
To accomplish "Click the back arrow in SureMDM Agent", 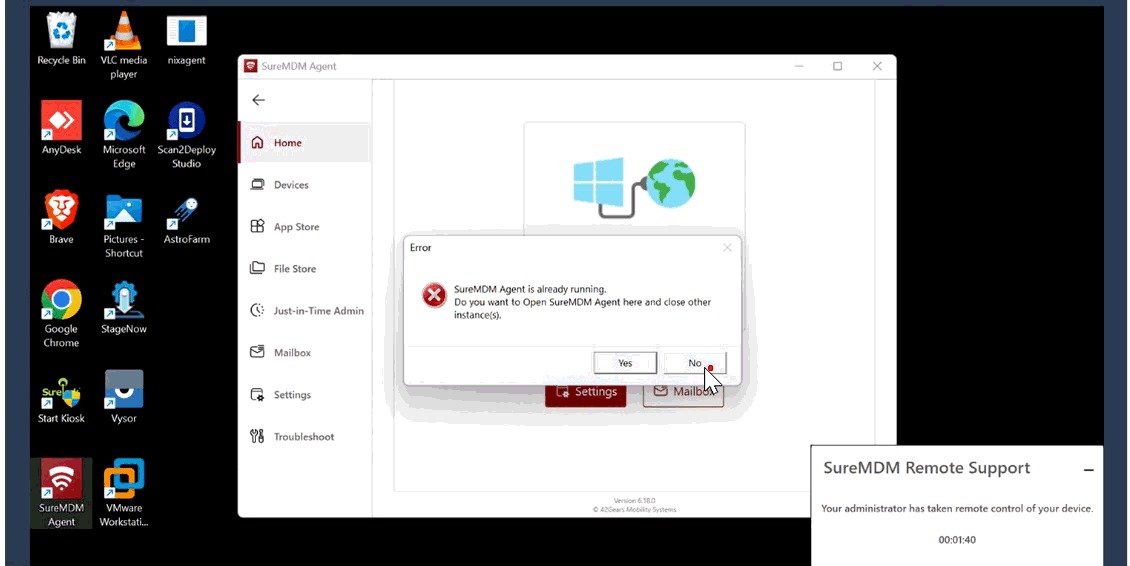I will click(258, 100).
